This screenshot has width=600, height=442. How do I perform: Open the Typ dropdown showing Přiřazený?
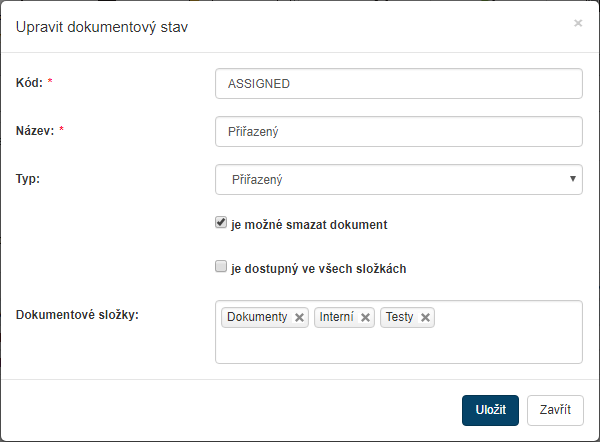pyautogui.click(x=398, y=180)
